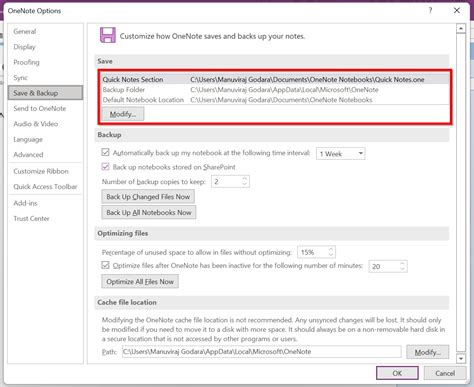Click the scrollbar up arrow
The width and height of the screenshot is (474, 387).
tap(461, 29)
